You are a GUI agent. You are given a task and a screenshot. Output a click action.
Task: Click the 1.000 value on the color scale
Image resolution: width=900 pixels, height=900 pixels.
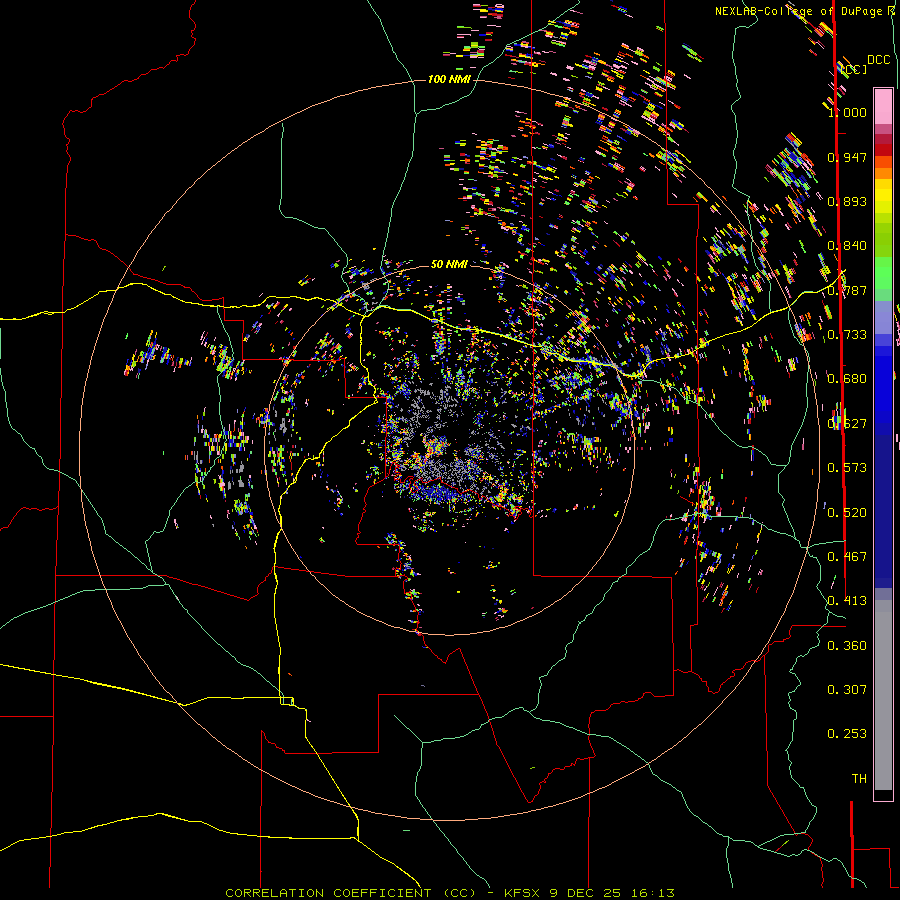tap(847, 112)
